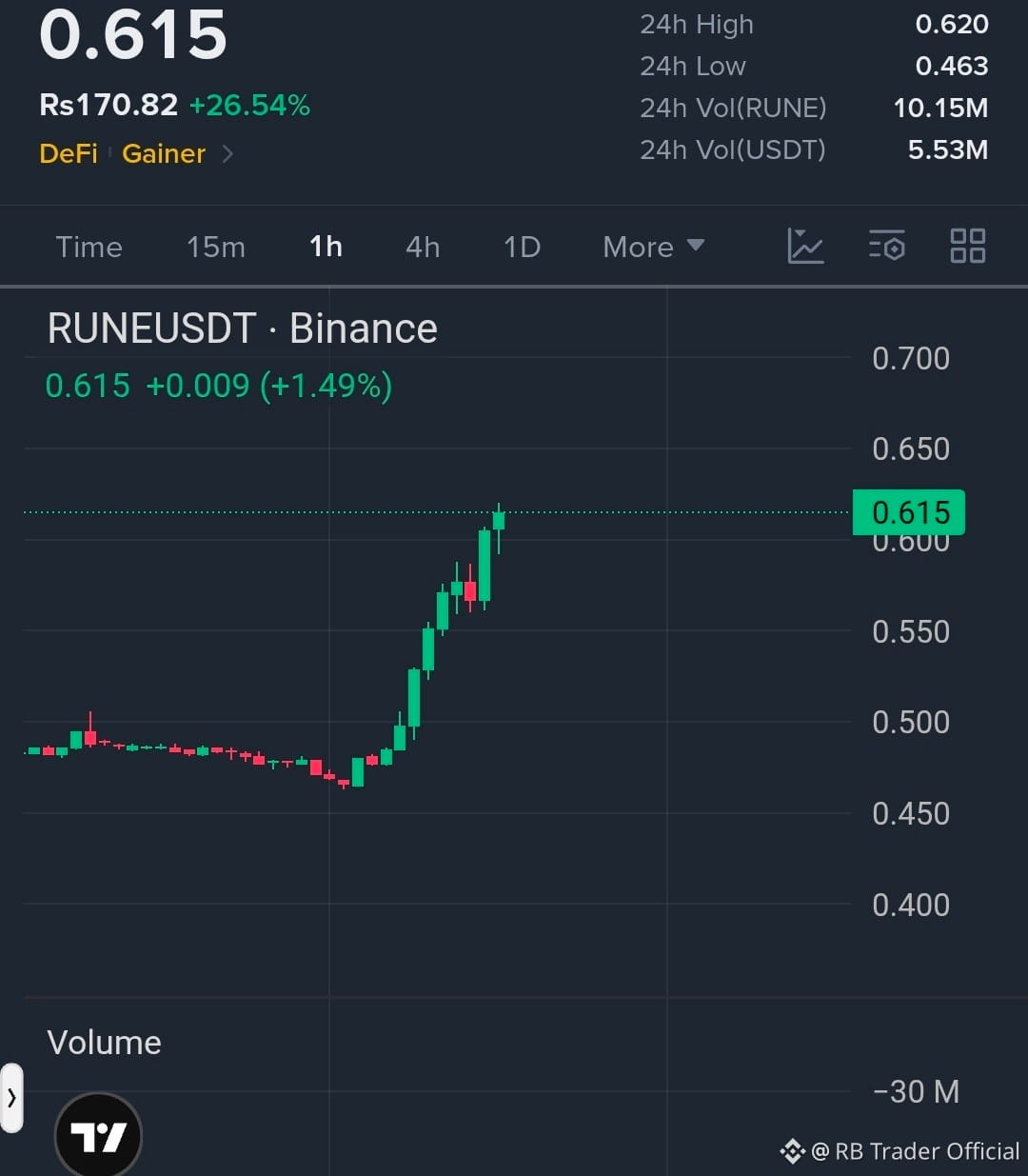Click the 30 M volume axis label

[916, 1091]
